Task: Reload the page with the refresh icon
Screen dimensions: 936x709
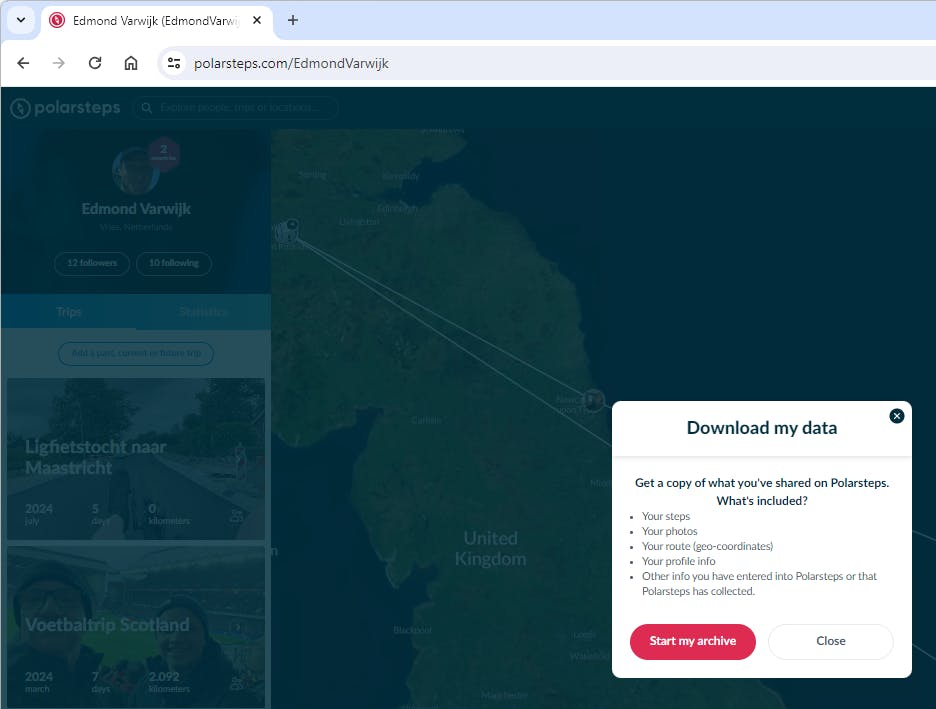Action: [x=95, y=63]
